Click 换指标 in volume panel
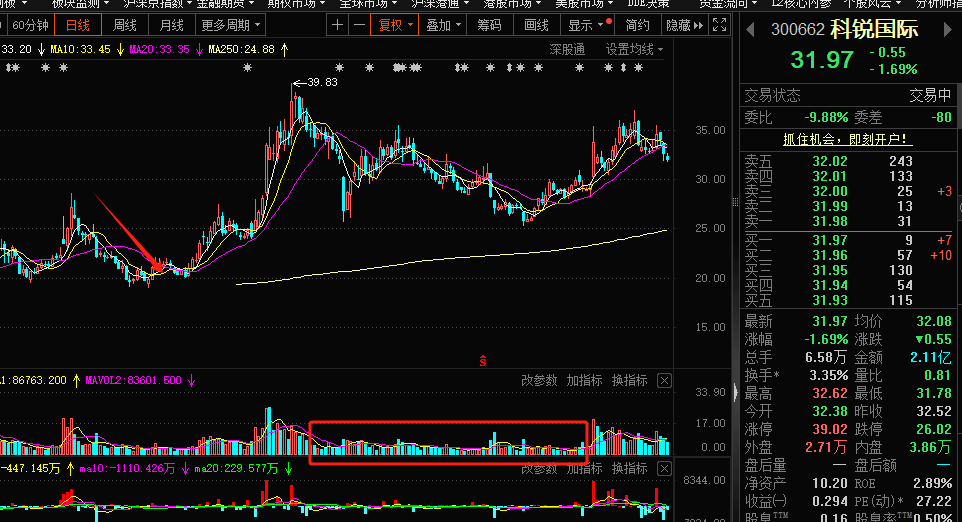This screenshot has width=962, height=522. (x=629, y=380)
